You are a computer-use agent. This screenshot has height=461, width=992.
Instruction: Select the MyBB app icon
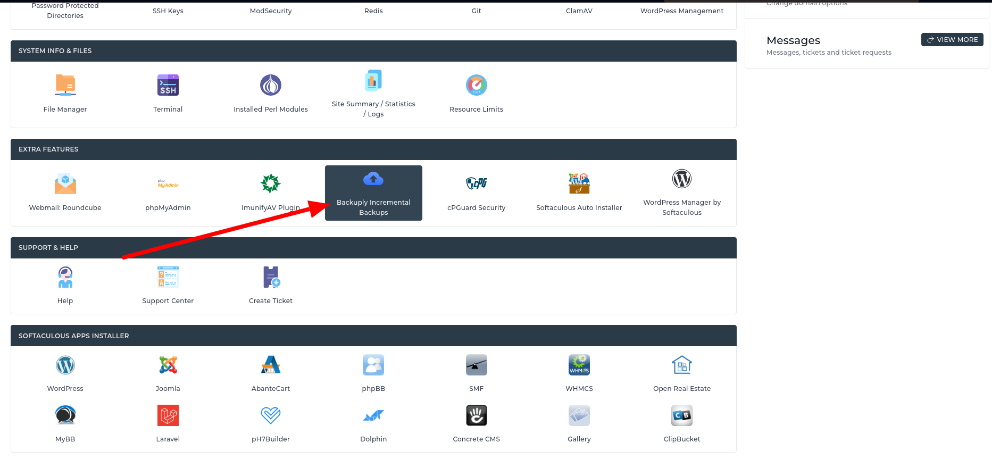click(65, 415)
